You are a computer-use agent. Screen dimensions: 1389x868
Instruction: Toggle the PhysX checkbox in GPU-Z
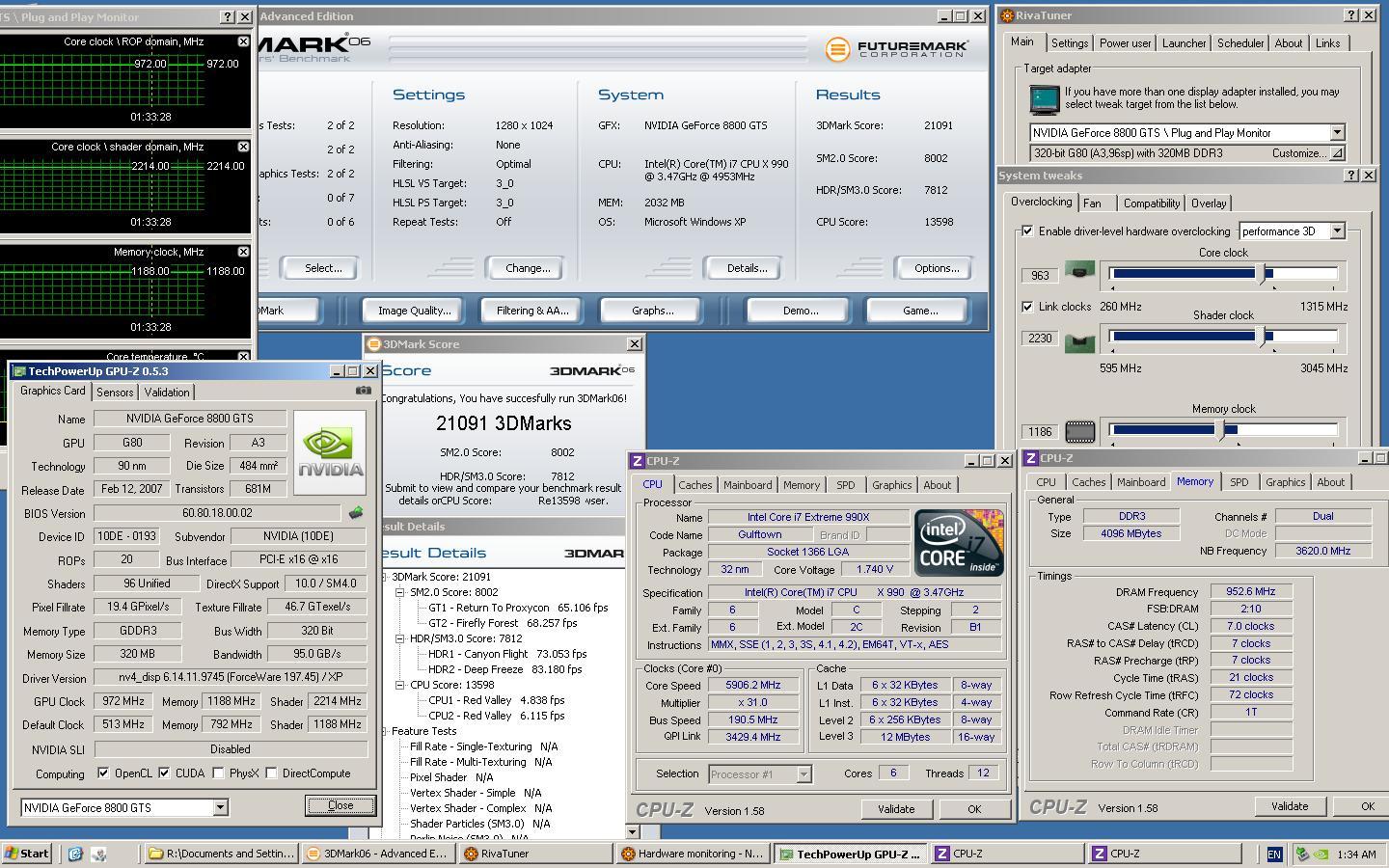click(x=218, y=773)
